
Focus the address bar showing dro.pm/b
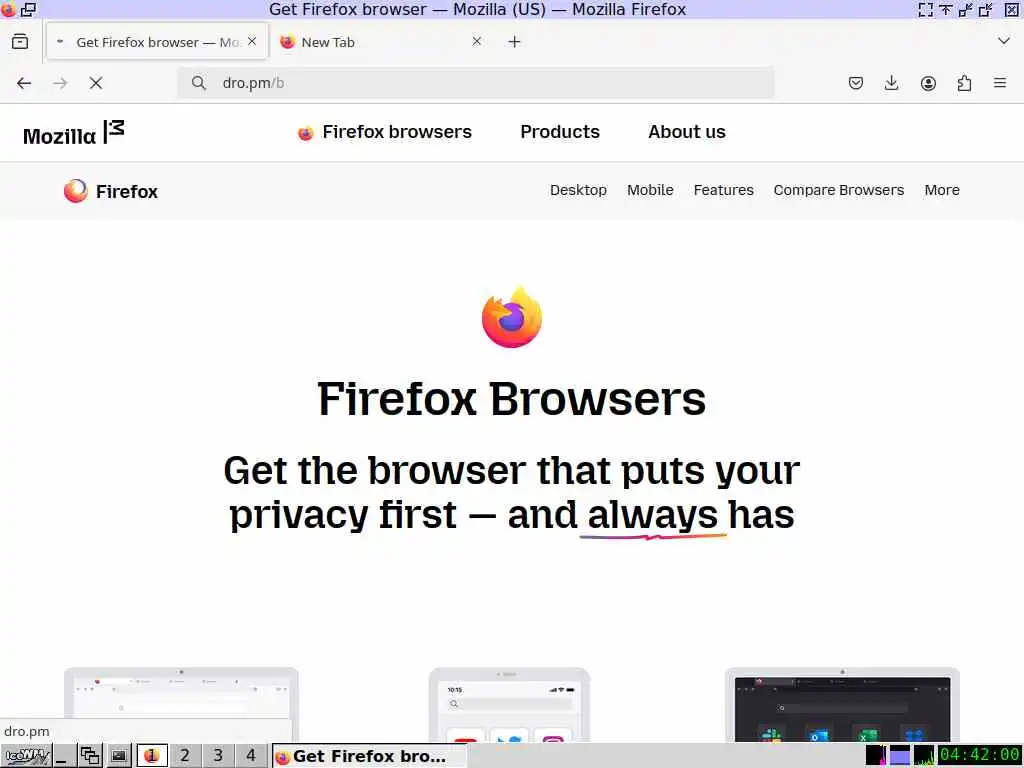(x=476, y=83)
